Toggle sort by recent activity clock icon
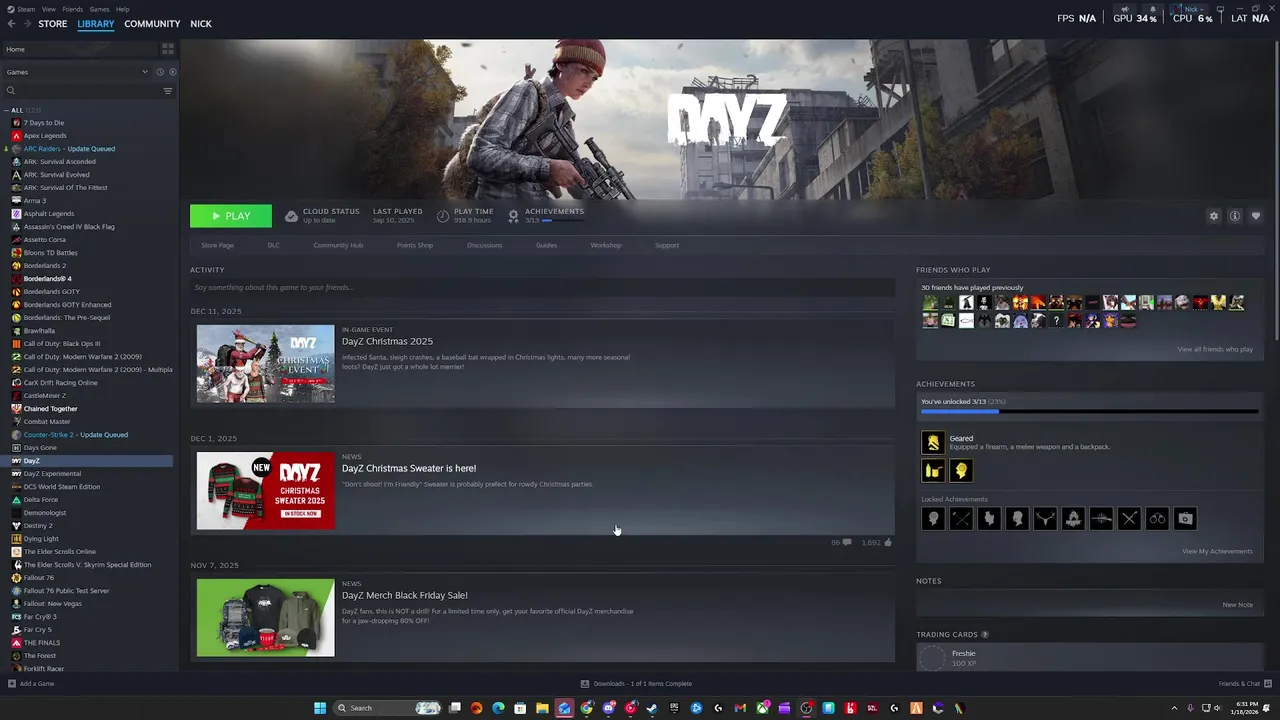The width and height of the screenshot is (1280, 720). [160, 72]
